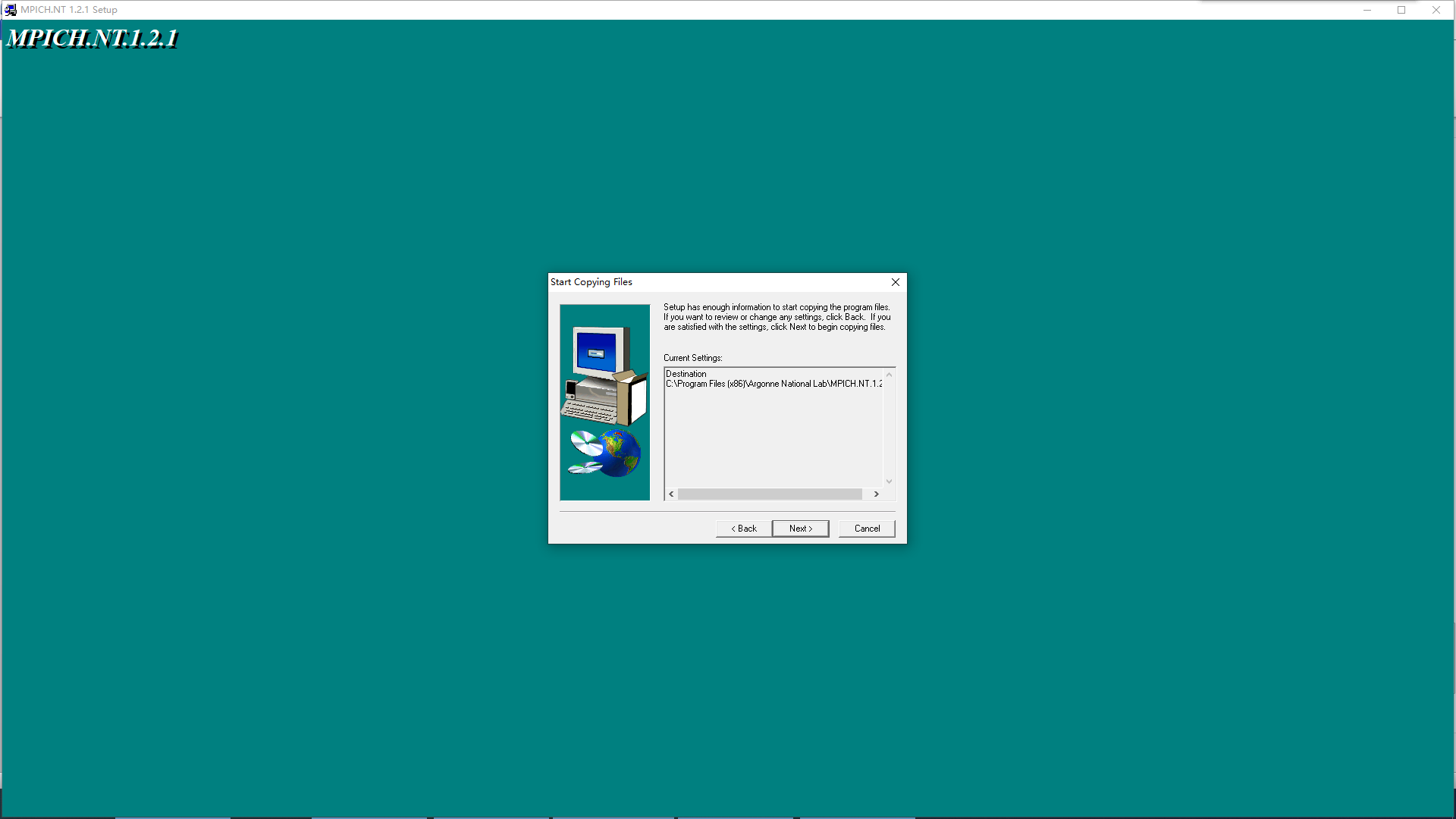
Task: Select the Destination entry in Current Settings
Action: point(686,373)
